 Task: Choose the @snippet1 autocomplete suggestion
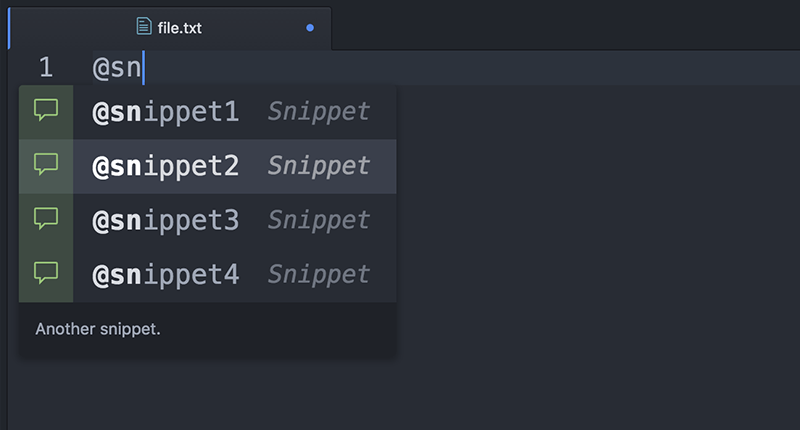[x=166, y=111]
